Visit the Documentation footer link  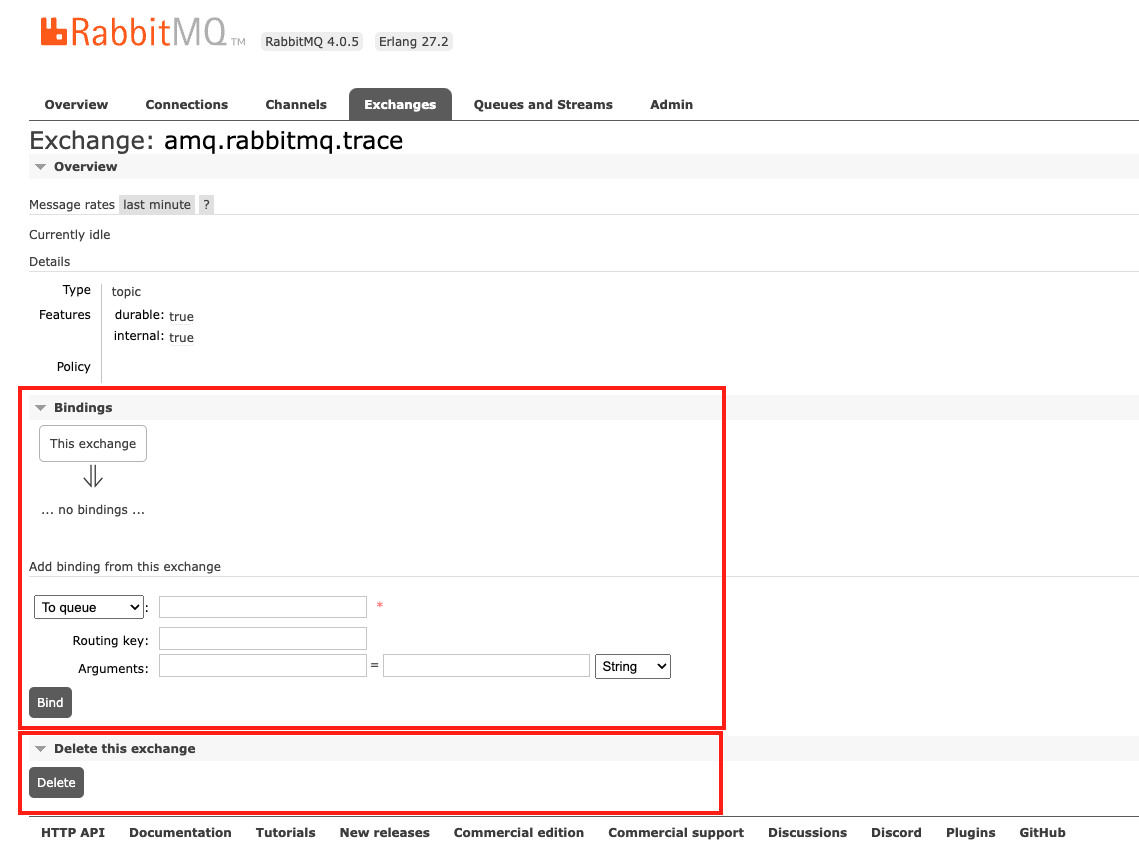coord(180,832)
